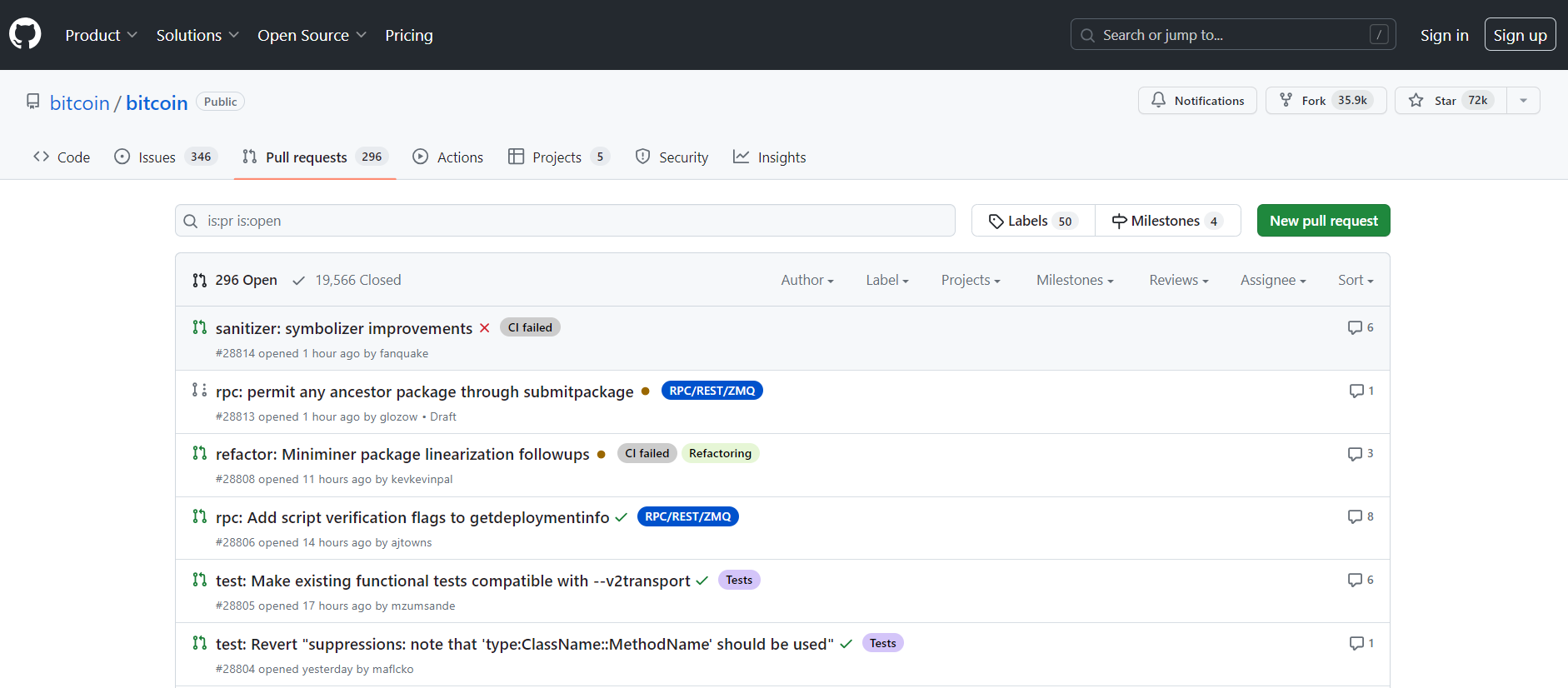
Task: Click the slash shortcut icon in search
Action: (1379, 35)
